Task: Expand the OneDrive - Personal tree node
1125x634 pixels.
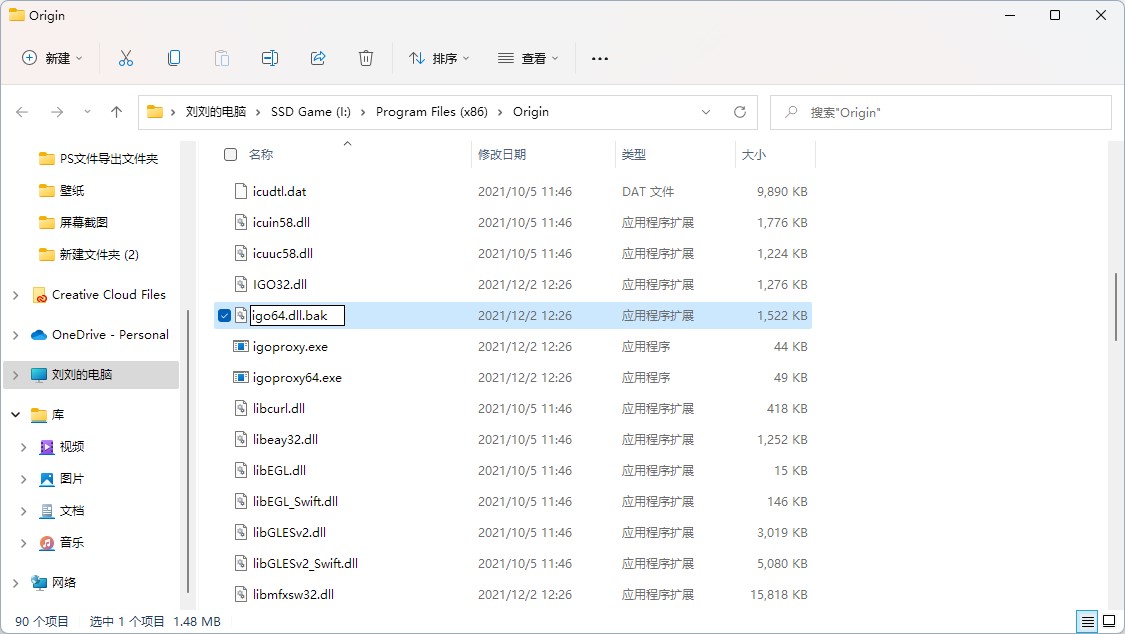Action: coord(16,335)
